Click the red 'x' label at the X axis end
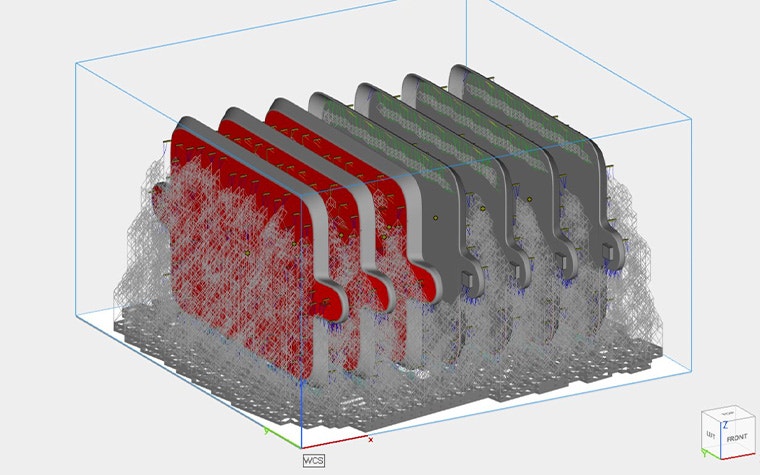 point(371,439)
